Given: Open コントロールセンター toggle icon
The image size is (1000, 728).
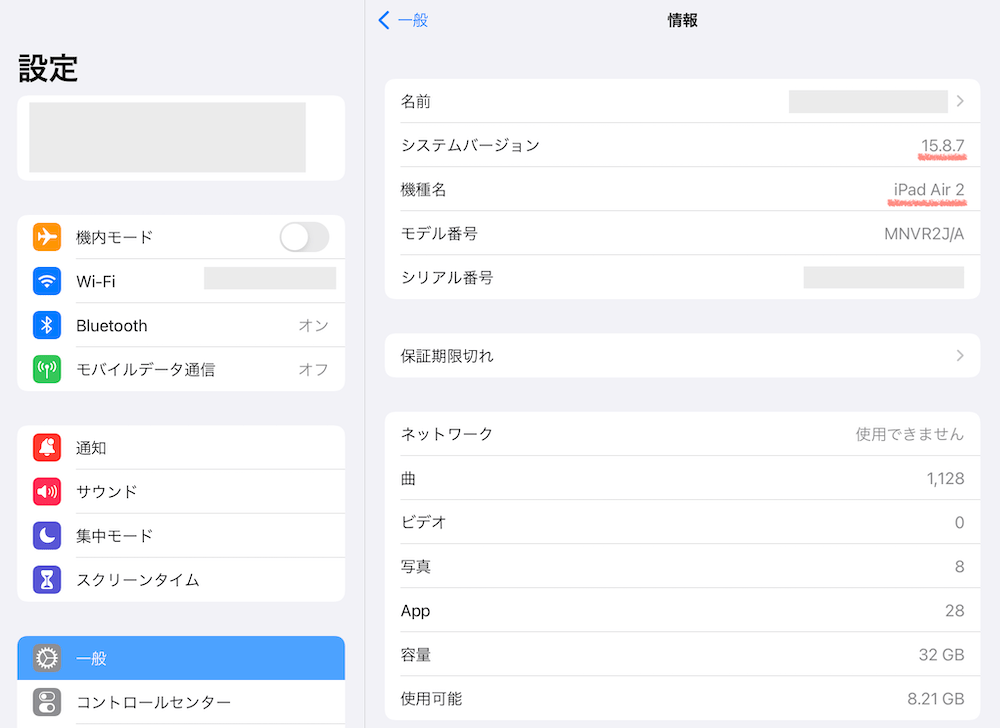Looking at the screenshot, I should (x=47, y=702).
